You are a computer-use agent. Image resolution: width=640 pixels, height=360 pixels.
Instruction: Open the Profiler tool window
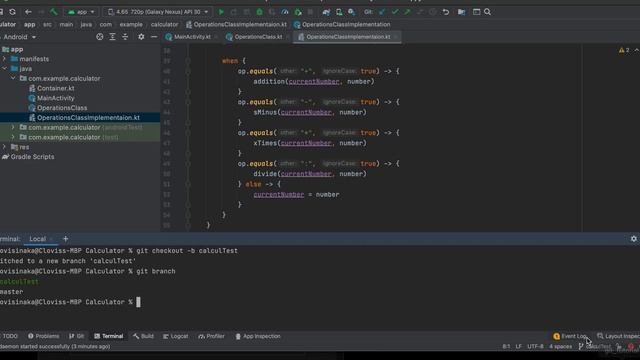[x=211, y=336]
